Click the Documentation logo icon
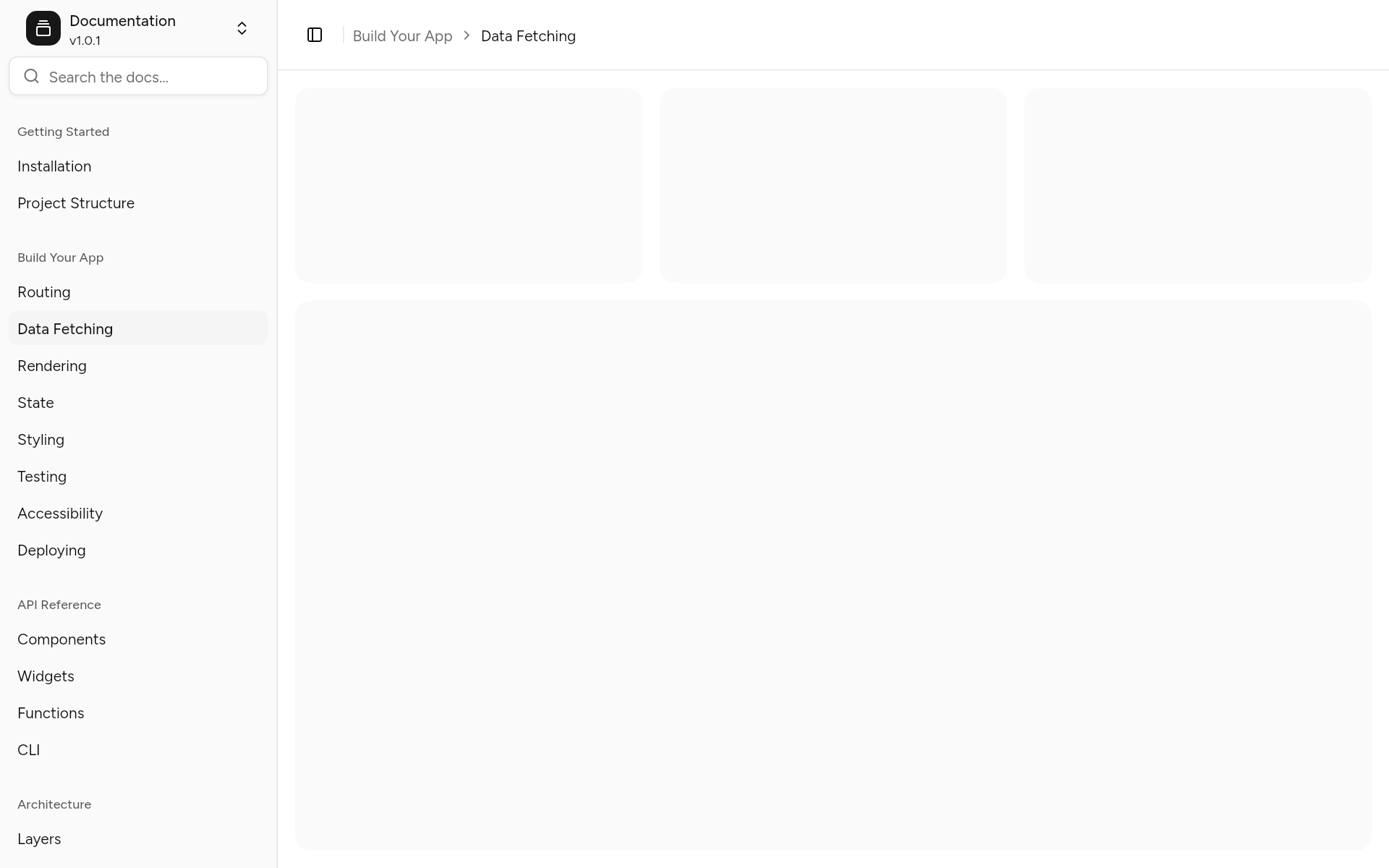This screenshot has height=868, width=1389. [43, 28]
